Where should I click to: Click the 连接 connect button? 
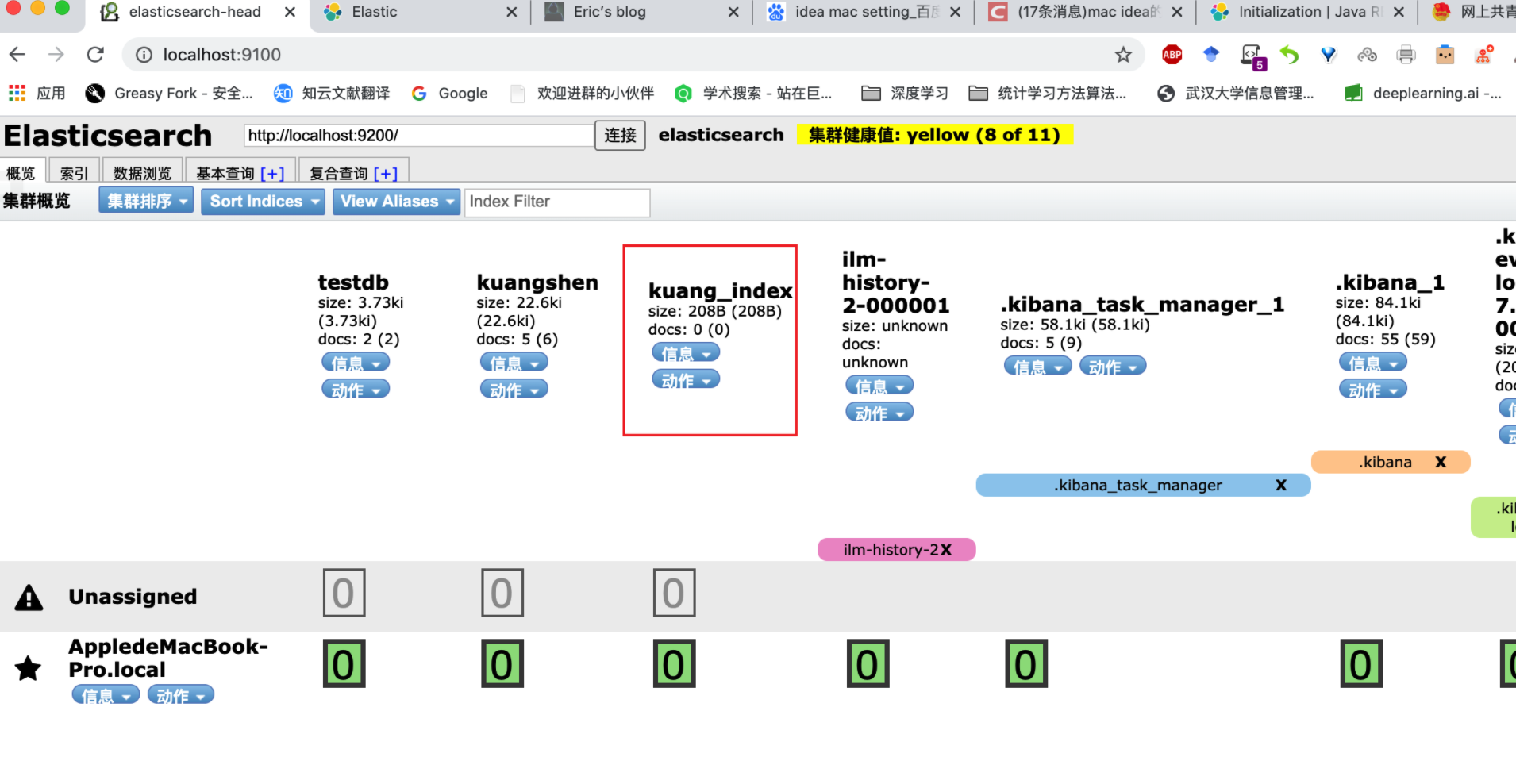pos(621,135)
